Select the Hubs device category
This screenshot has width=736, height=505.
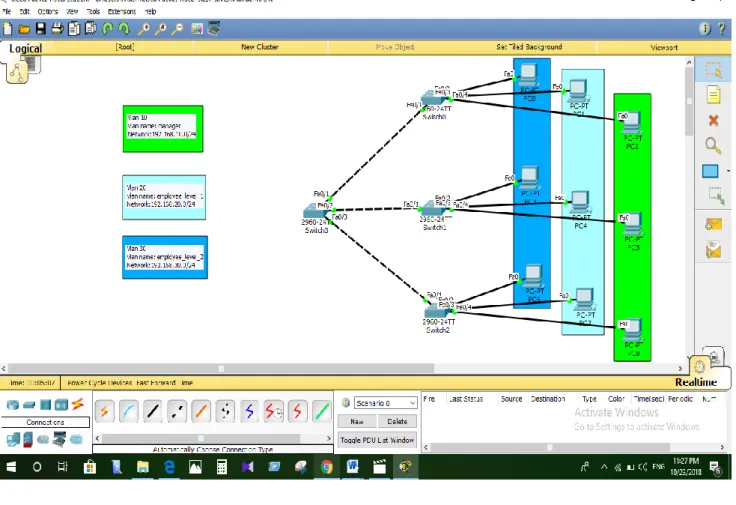tap(46, 405)
